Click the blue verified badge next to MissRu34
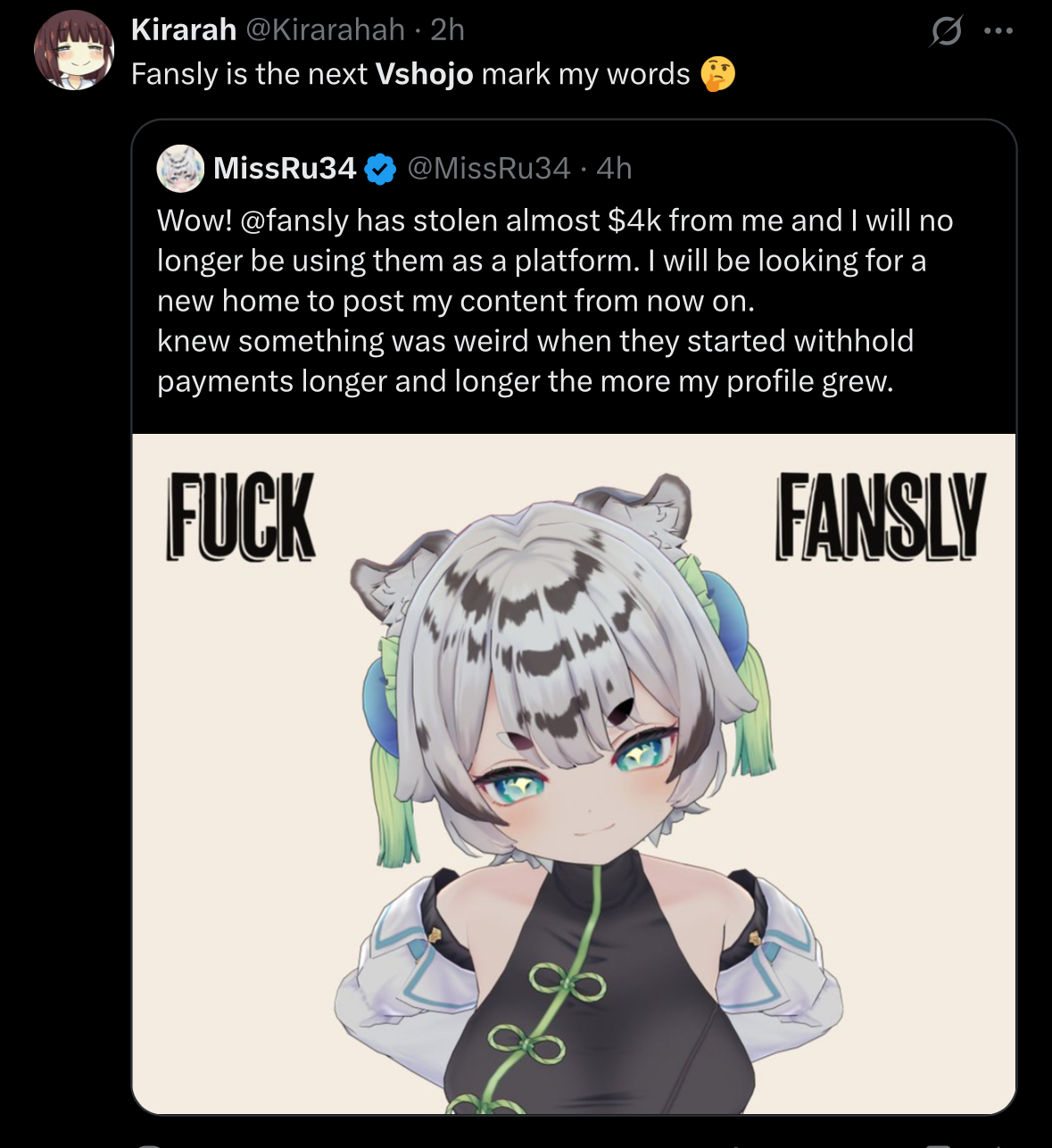 click(381, 168)
